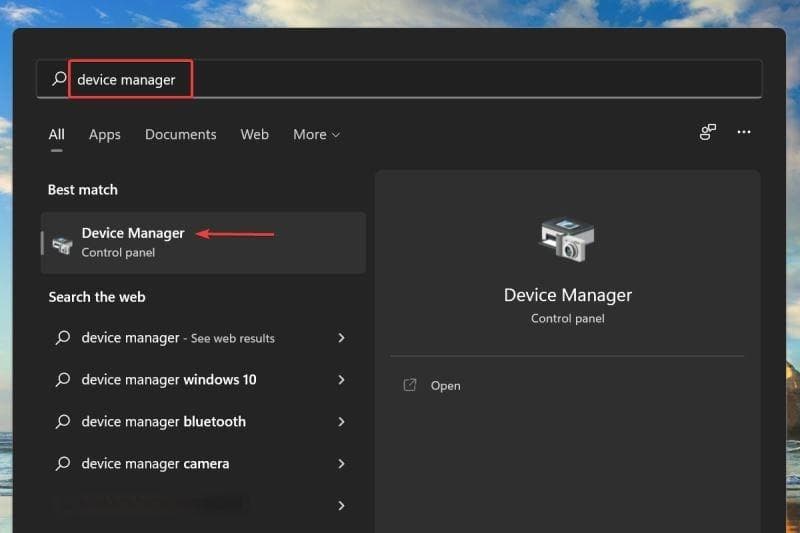Screen dimensions: 800x533
Task: Open Device Manager best match result
Action: pyautogui.click(x=204, y=243)
